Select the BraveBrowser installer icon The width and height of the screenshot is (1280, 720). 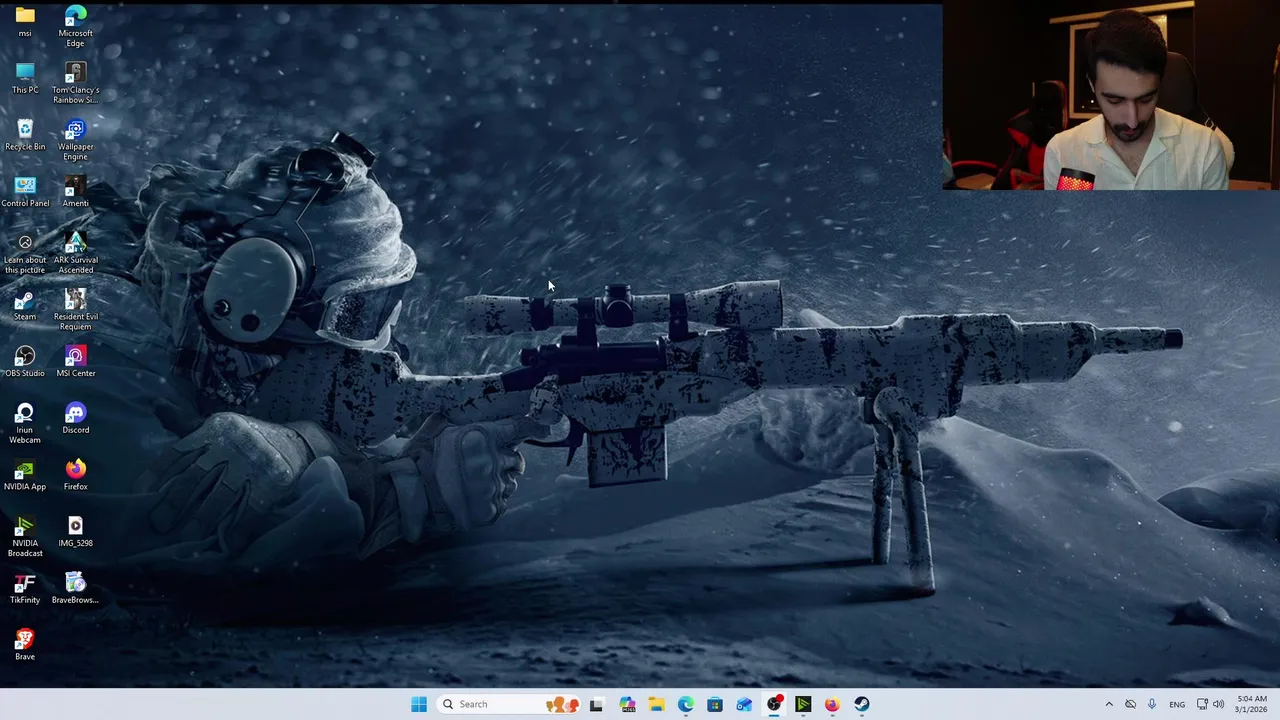[x=75, y=589]
